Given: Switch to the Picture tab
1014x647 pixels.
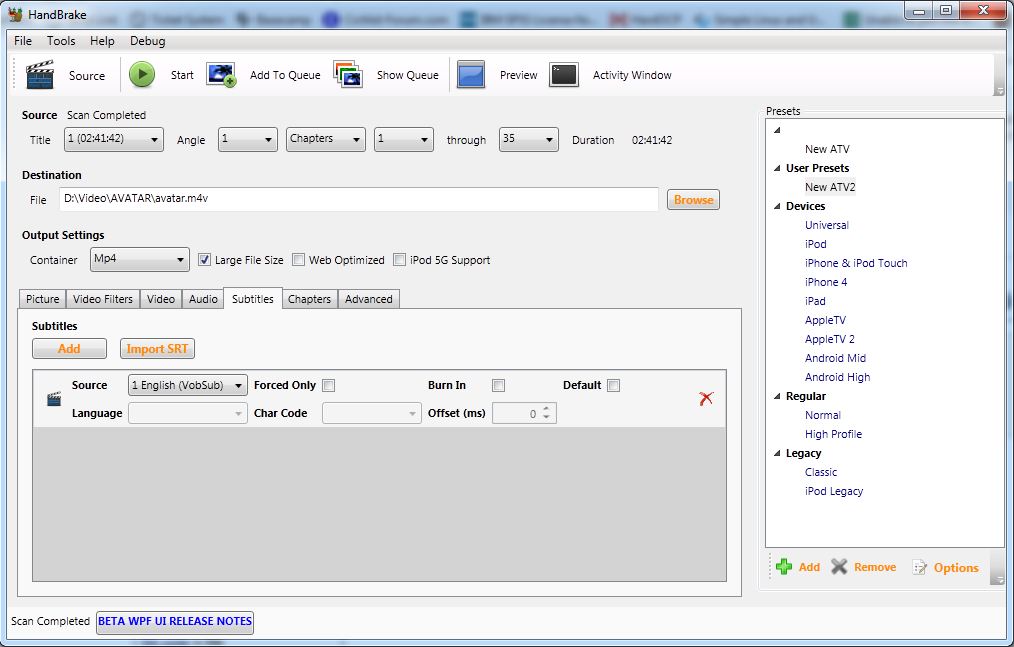Looking at the screenshot, I should (x=43, y=299).
